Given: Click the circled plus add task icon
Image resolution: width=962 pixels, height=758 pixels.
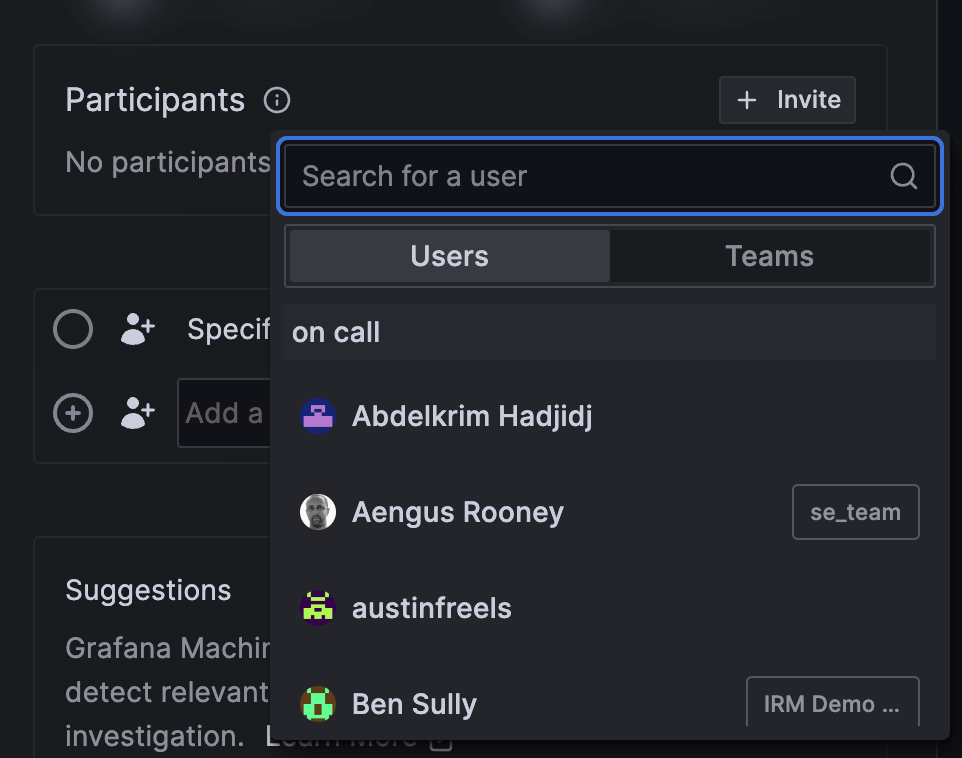Looking at the screenshot, I should coord(73,412).
